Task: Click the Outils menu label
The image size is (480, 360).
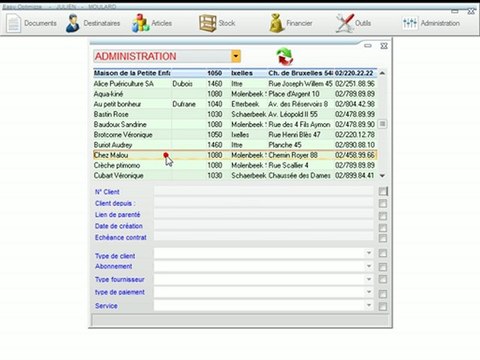Action: (363, 23)
